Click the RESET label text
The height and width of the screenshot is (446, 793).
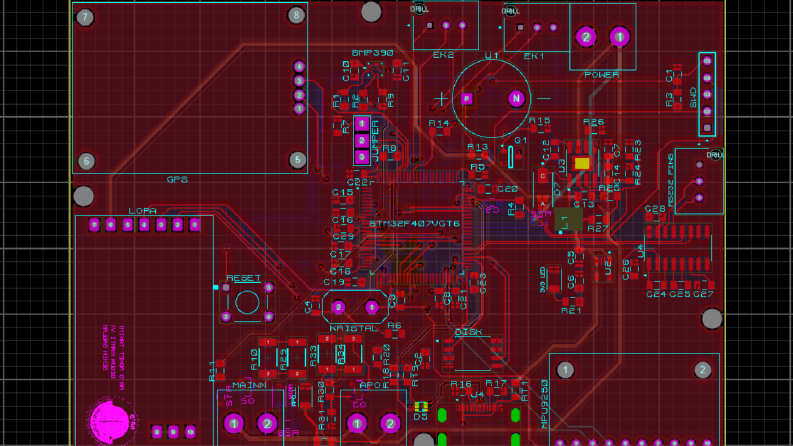click(243, 278)
